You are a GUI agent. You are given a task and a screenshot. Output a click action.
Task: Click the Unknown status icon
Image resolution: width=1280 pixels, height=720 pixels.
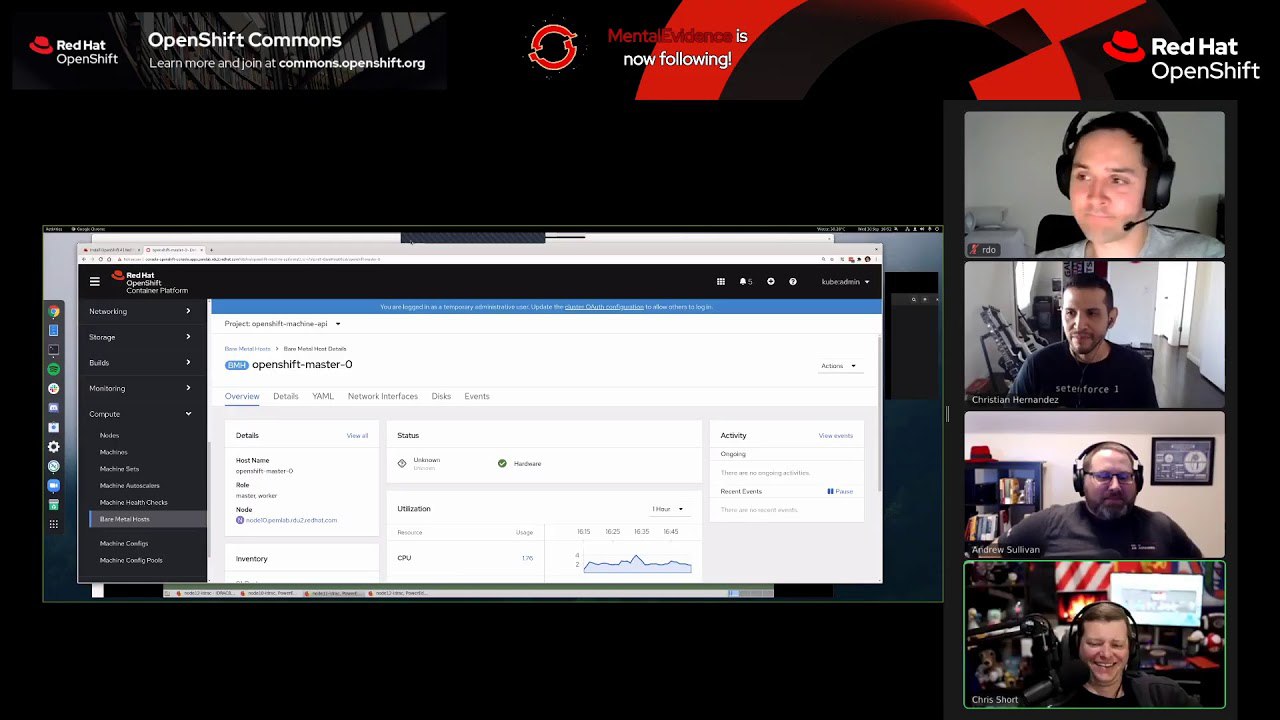[x=402, y=463]
